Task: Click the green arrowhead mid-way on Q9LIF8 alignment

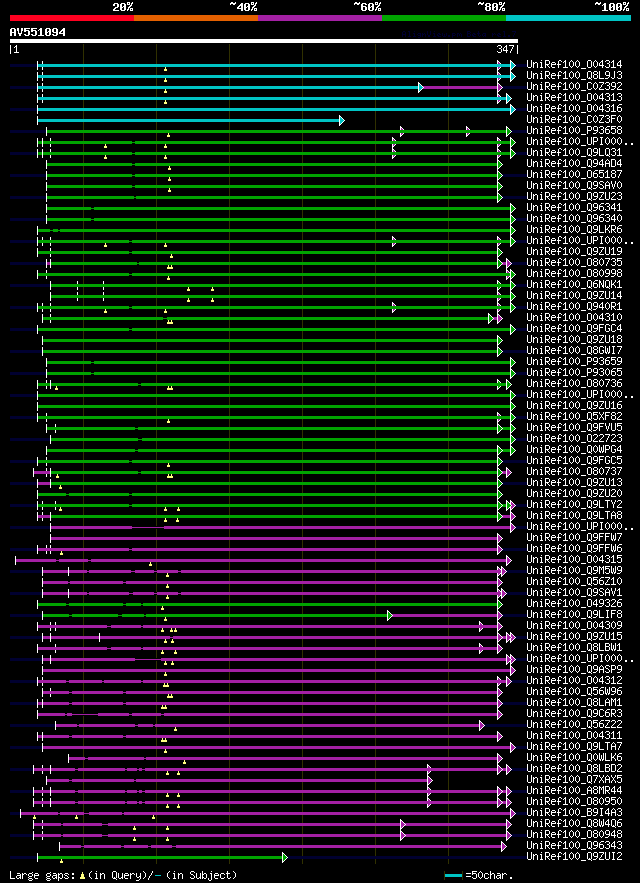Action: tap(389, 615)
